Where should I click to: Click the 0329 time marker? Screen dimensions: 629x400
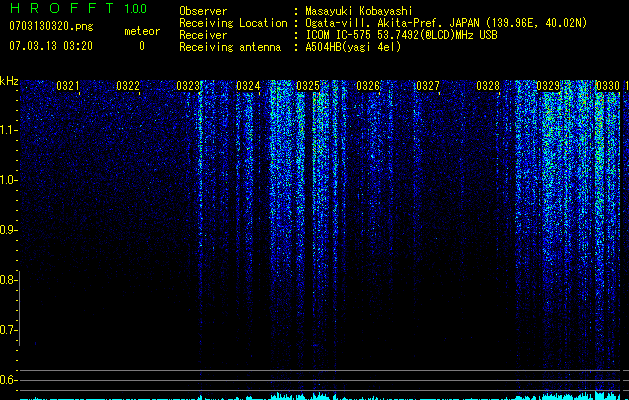click(548, 86)
